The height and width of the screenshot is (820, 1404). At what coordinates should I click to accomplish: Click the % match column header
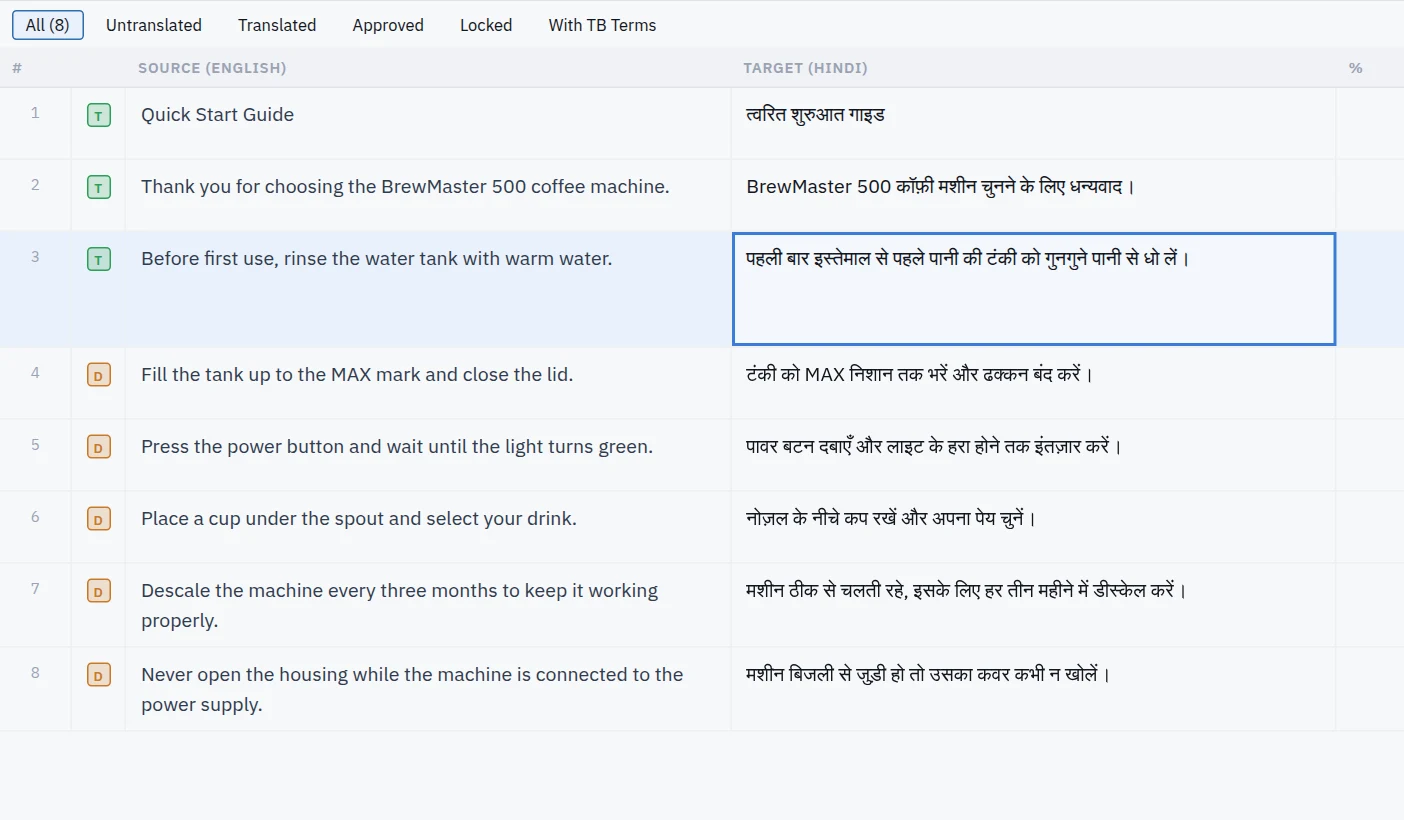[x=1355, y=68]
